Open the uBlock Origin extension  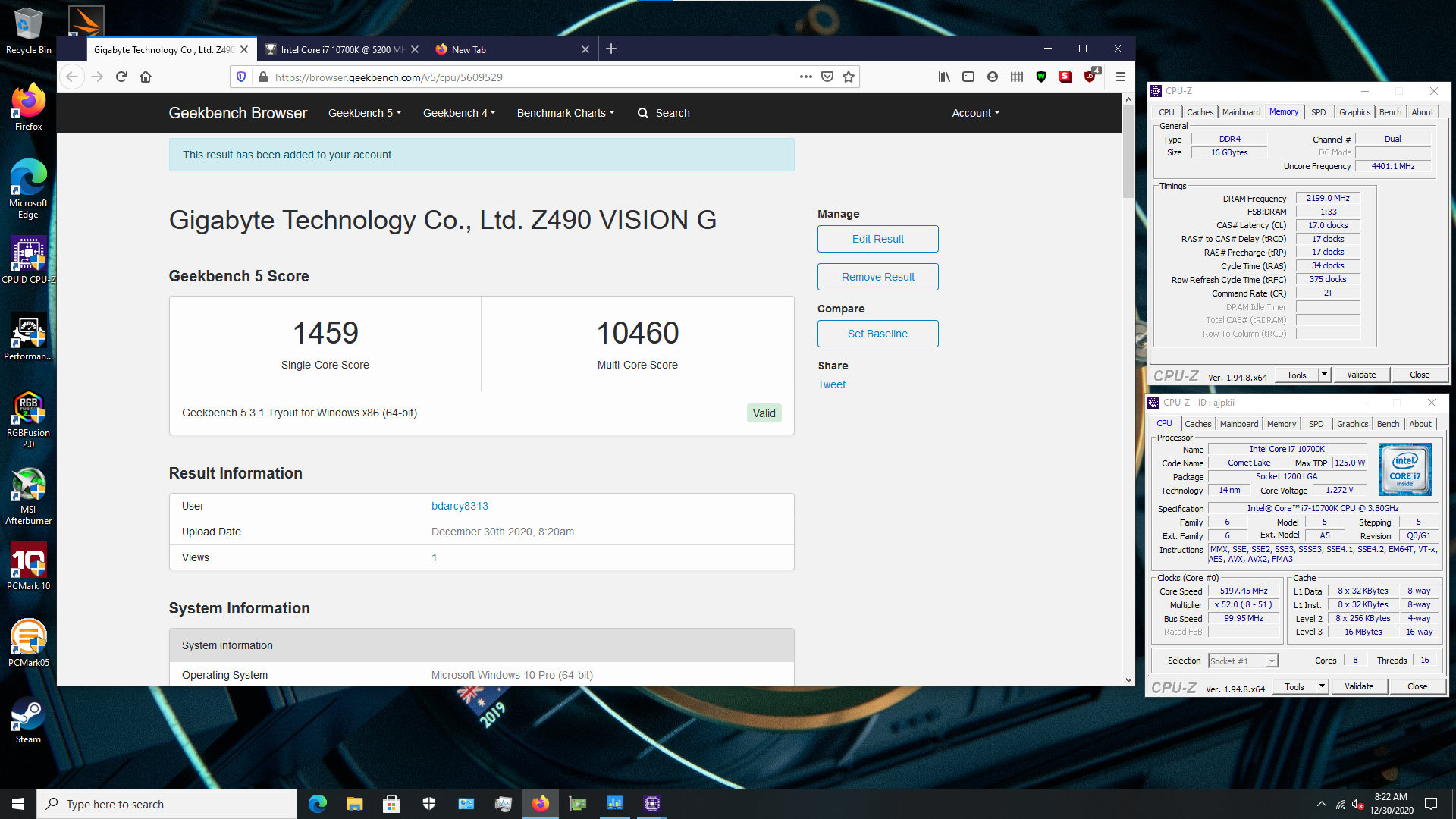(x=1090, y=77)
